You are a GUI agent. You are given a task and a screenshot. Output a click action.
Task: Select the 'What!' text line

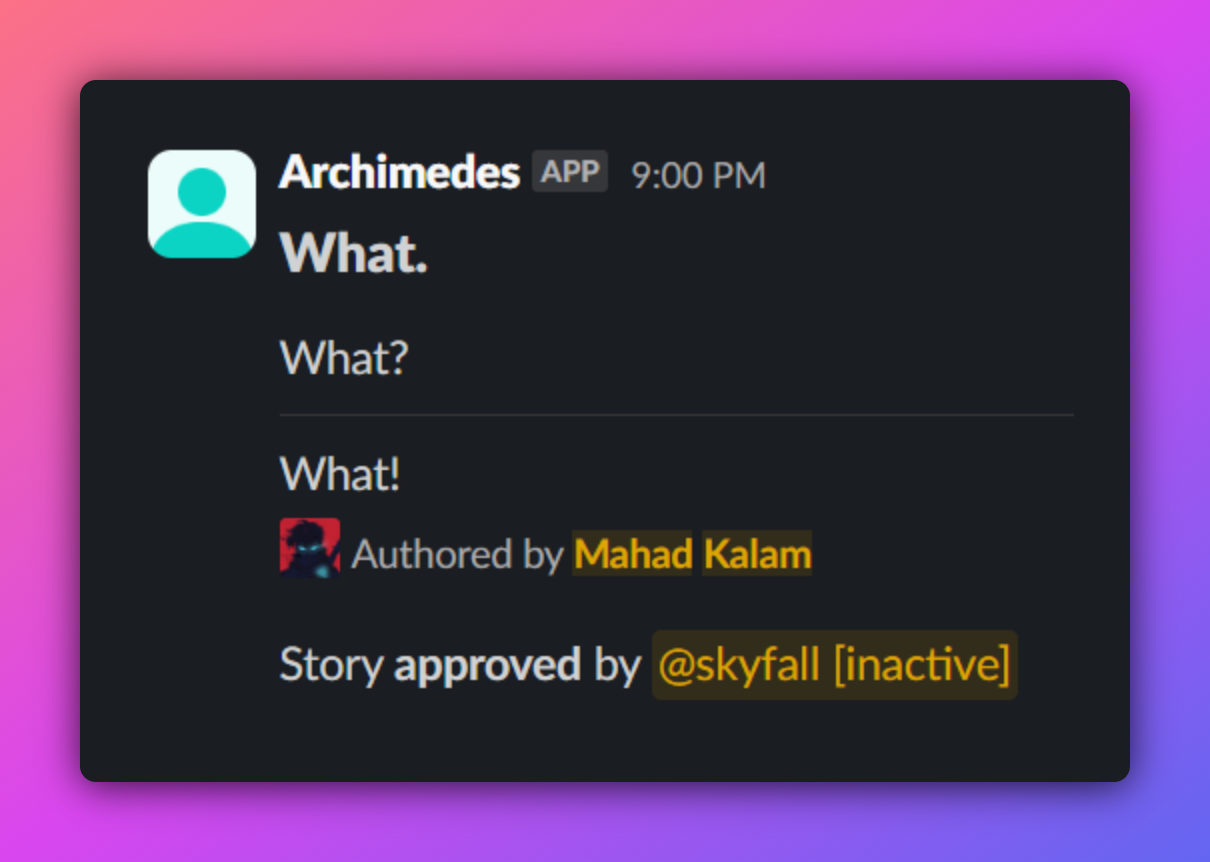pos(340,474)
